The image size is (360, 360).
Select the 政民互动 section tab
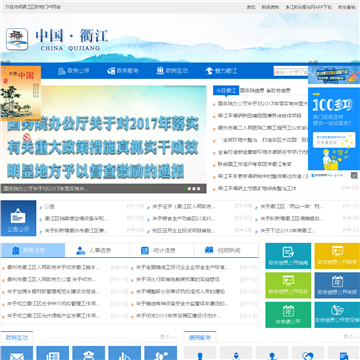tap(17, 338)
